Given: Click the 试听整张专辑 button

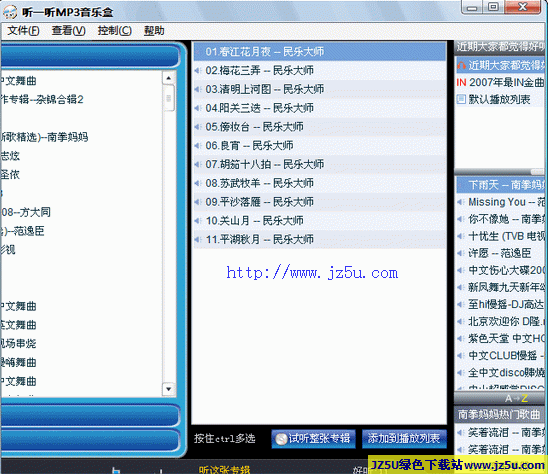Looking at the screenshot, I should pyautogui.click(x=313, y=438).
